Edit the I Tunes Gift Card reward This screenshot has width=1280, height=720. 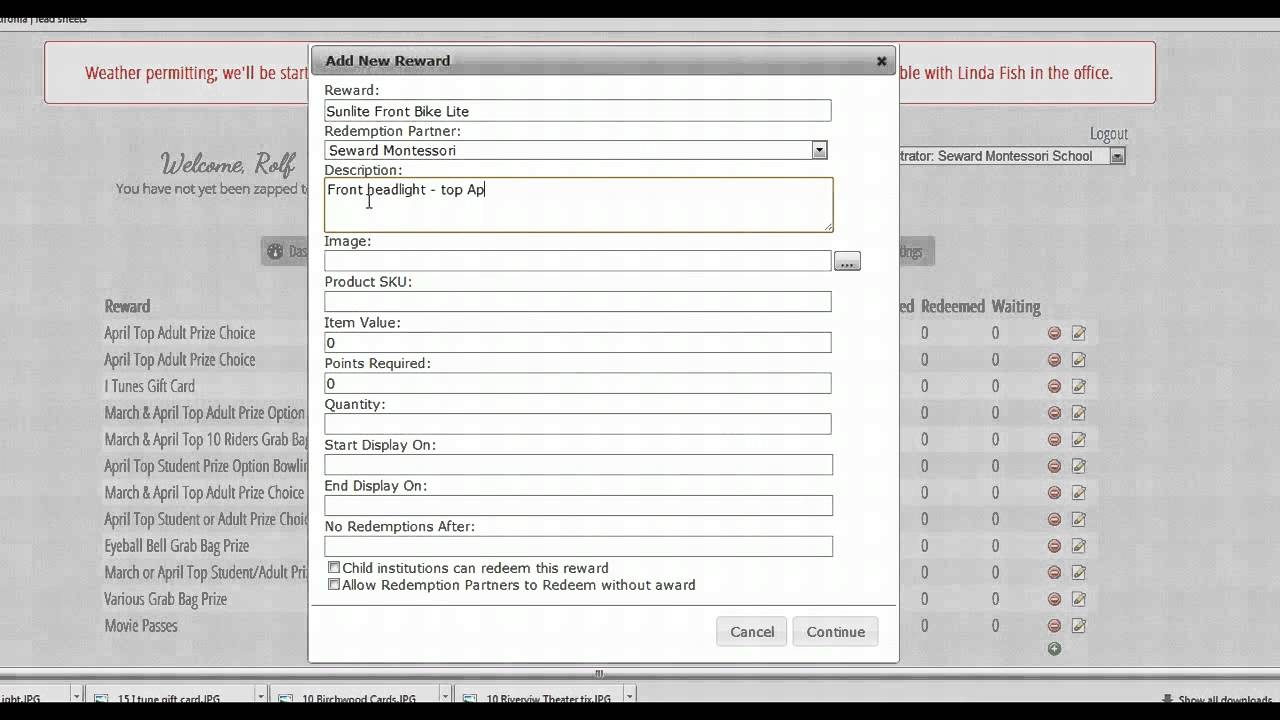pyautogui.click(x=1079, y=386)
